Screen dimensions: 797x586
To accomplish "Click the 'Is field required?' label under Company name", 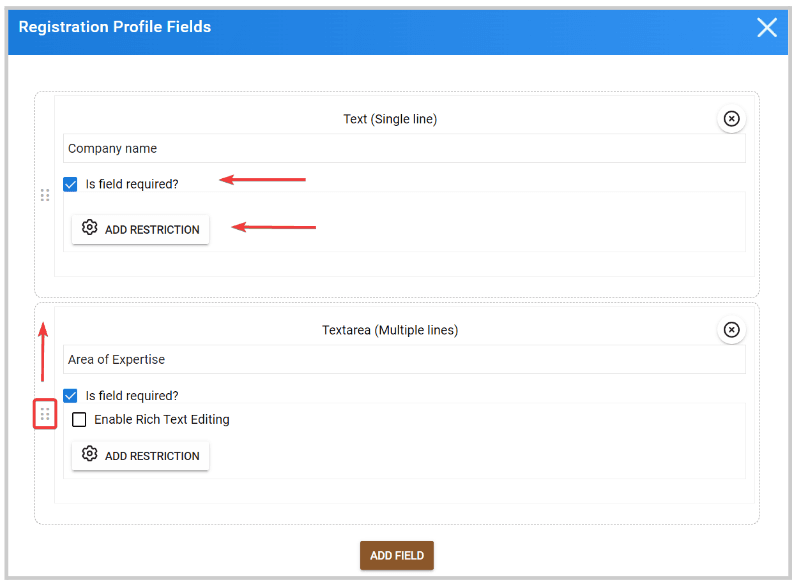I will 132,184.
